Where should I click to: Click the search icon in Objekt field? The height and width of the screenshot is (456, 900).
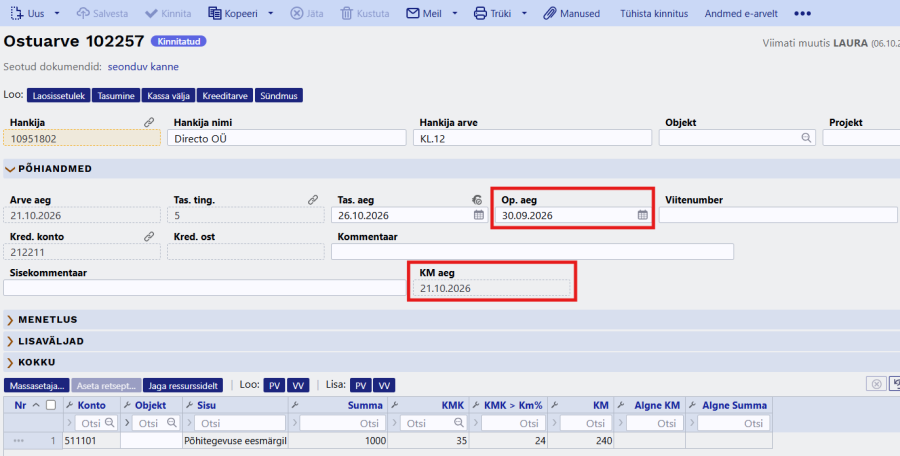tap(806, 138)
